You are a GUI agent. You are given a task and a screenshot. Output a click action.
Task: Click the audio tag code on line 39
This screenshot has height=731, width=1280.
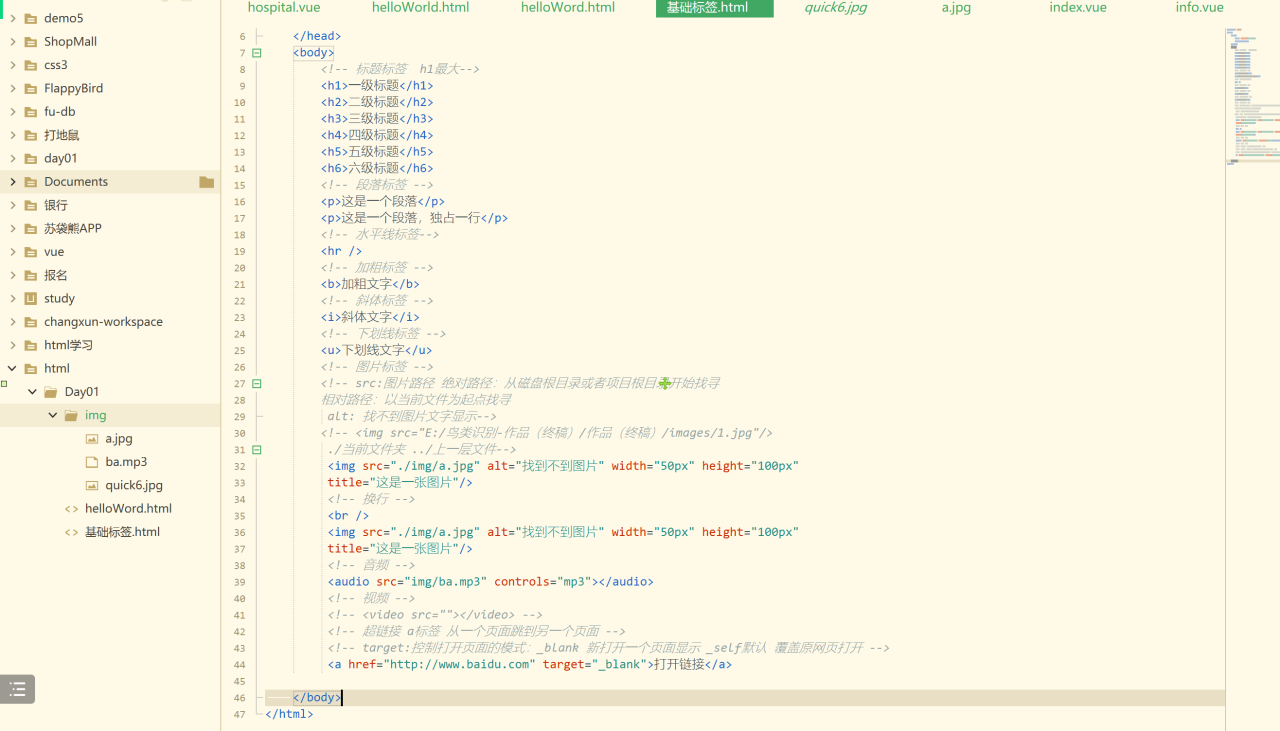[490, 582]
